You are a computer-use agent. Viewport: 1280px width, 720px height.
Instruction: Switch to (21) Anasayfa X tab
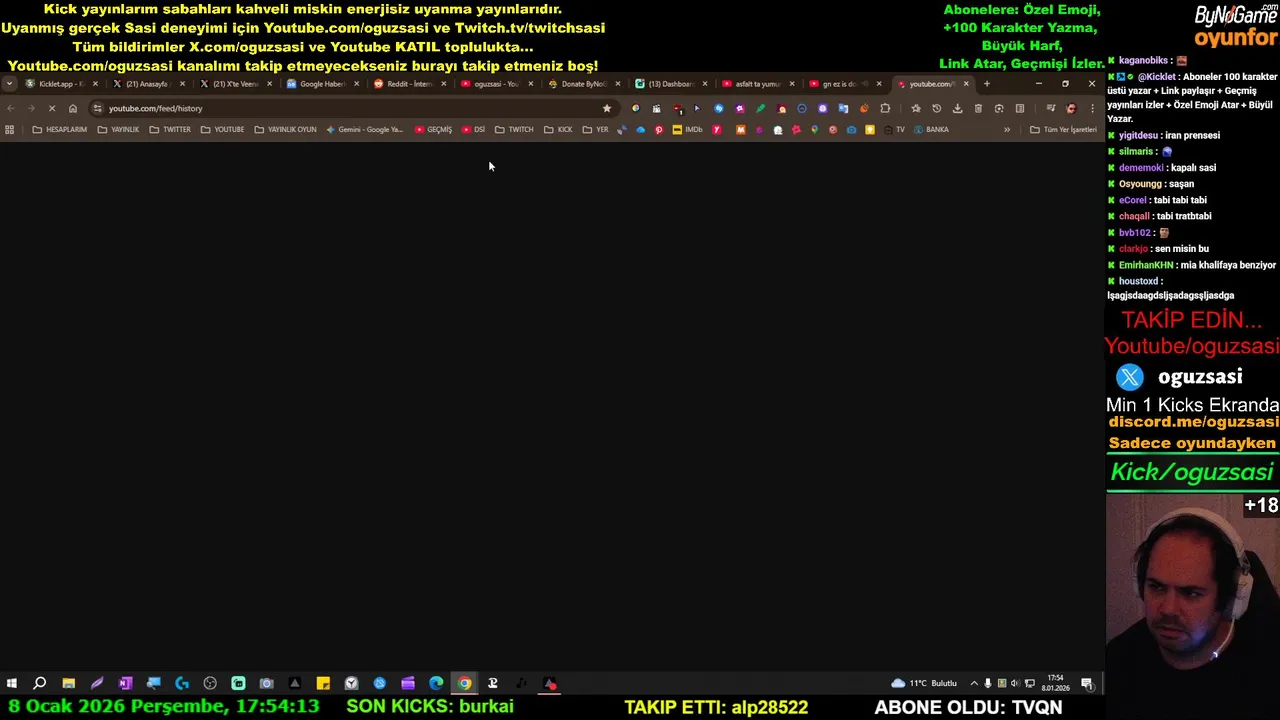pos(148,84)
